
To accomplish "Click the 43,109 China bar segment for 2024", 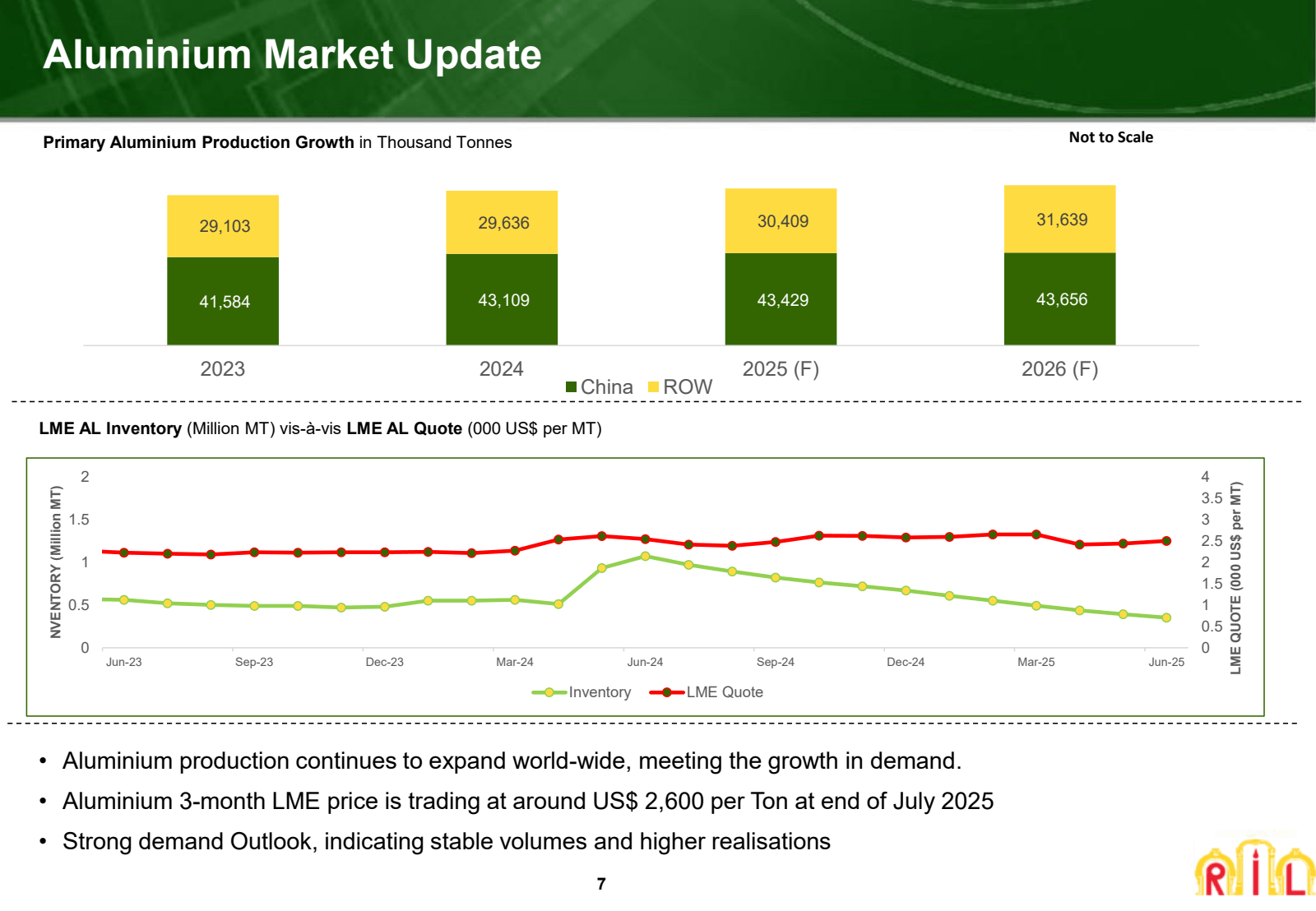I will coord(502,299).
